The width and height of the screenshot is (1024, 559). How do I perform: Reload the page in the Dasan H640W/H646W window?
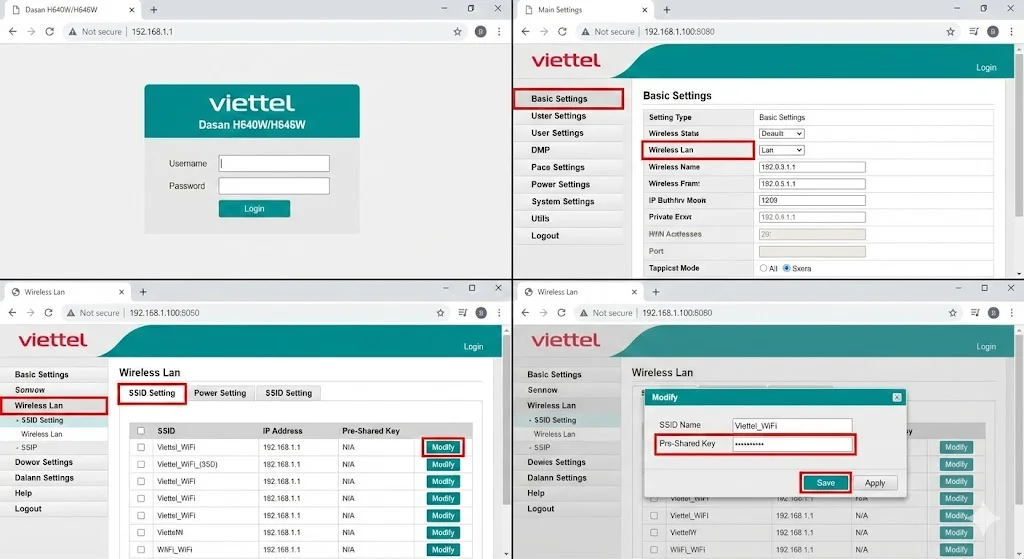pyautogui.click(x=49, y=31)
